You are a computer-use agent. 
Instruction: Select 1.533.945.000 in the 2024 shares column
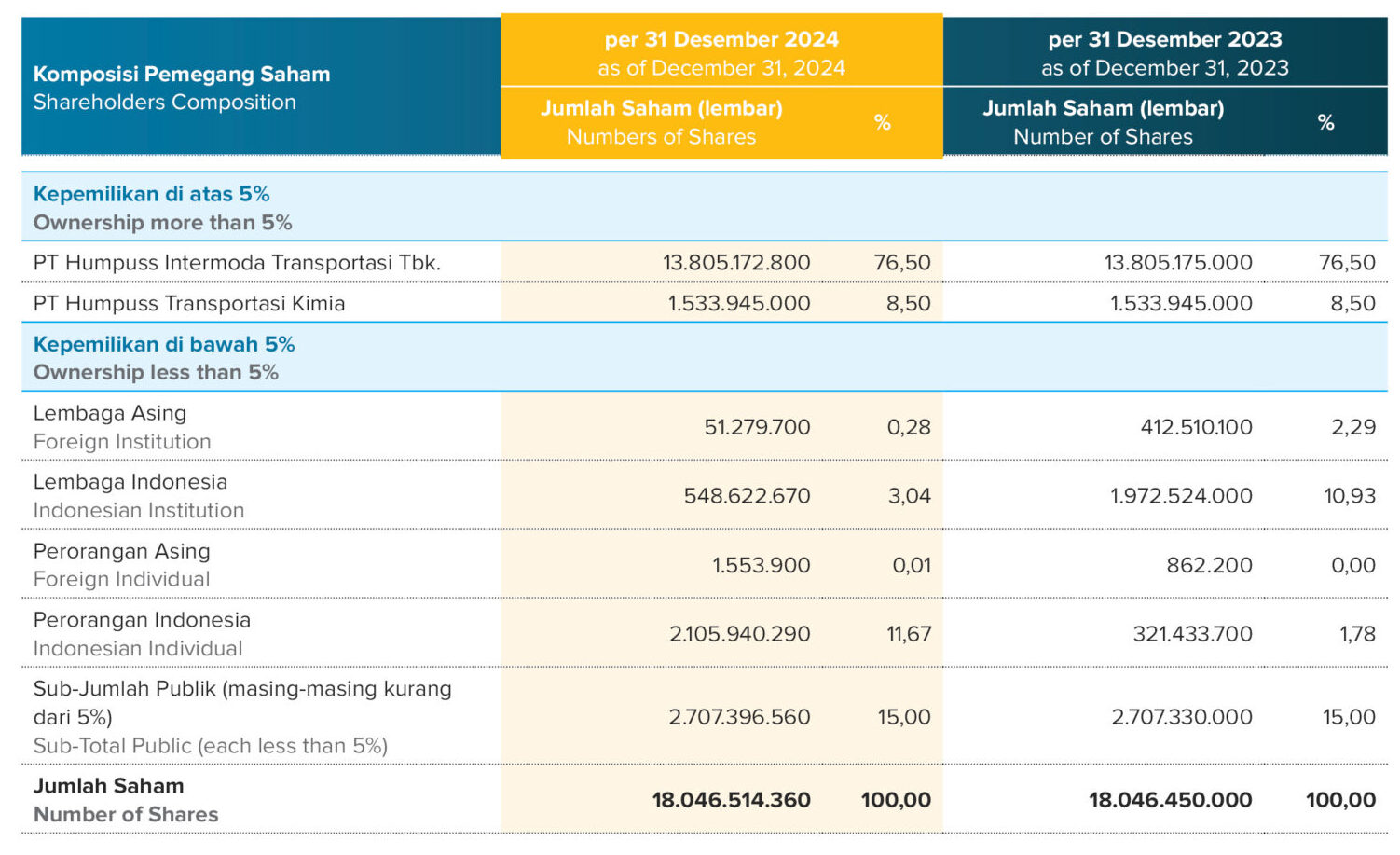click(739, 304)
